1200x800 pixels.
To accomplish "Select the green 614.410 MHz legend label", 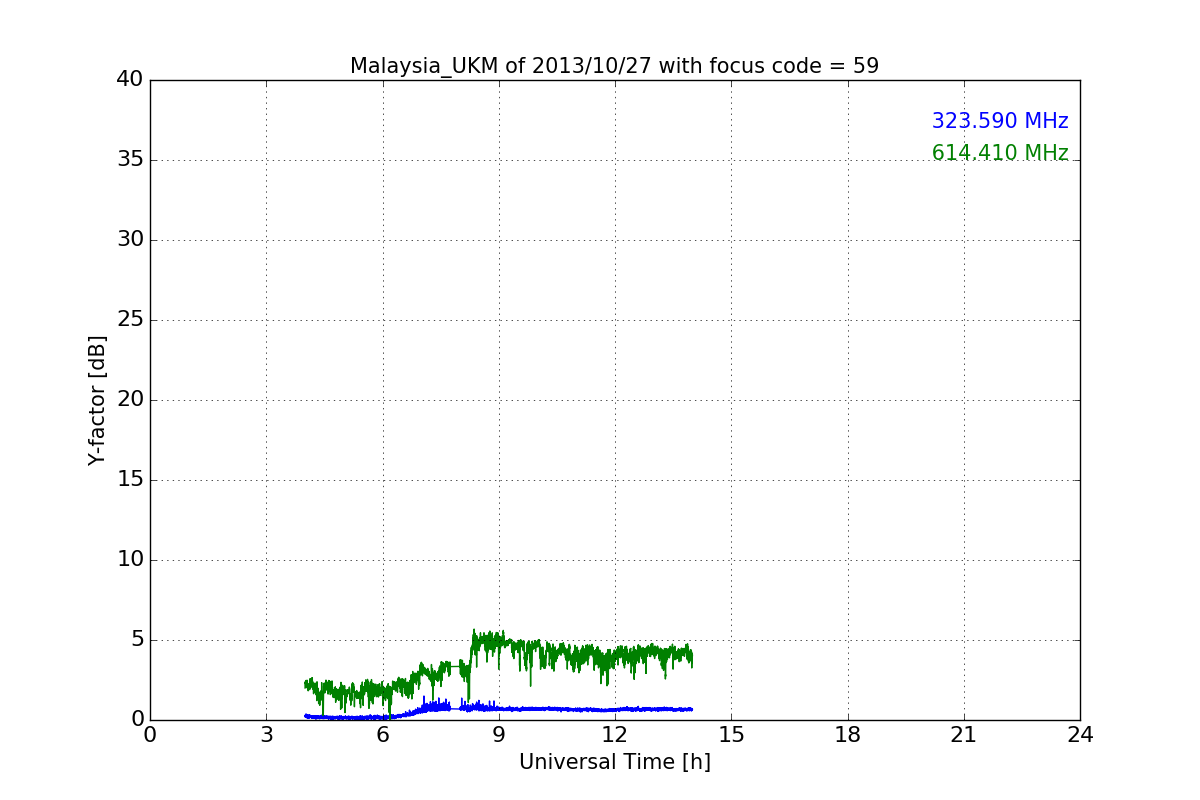I will [x=1000, y=153].
